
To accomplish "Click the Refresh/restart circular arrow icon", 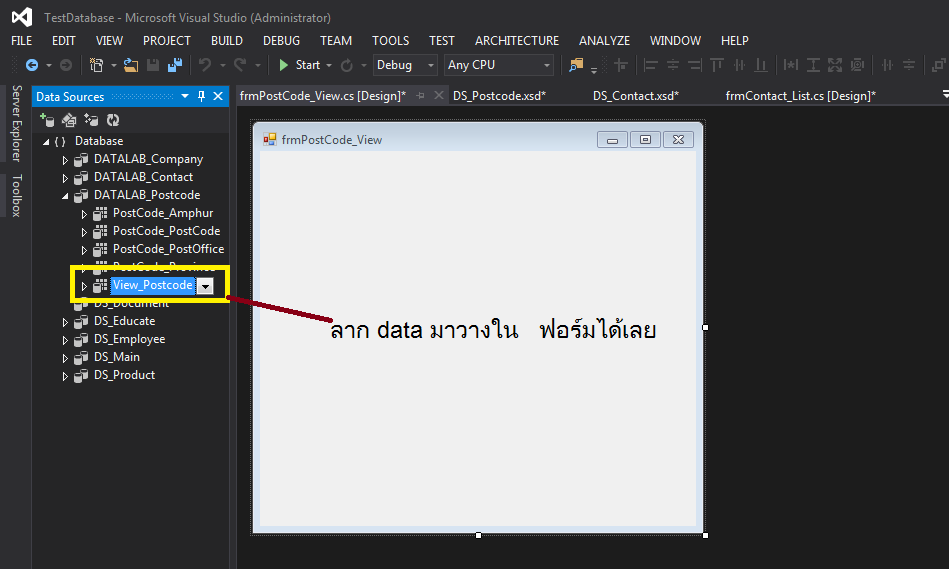I will pyautogui.click(x=347, y=65).
